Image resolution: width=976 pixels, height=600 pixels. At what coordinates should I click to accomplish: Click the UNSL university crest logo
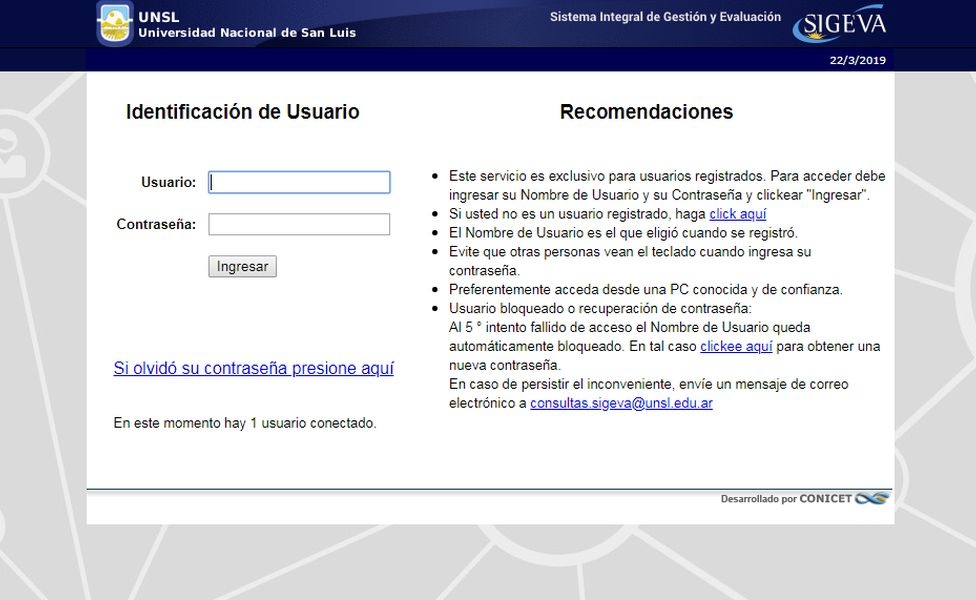(115, 24)
